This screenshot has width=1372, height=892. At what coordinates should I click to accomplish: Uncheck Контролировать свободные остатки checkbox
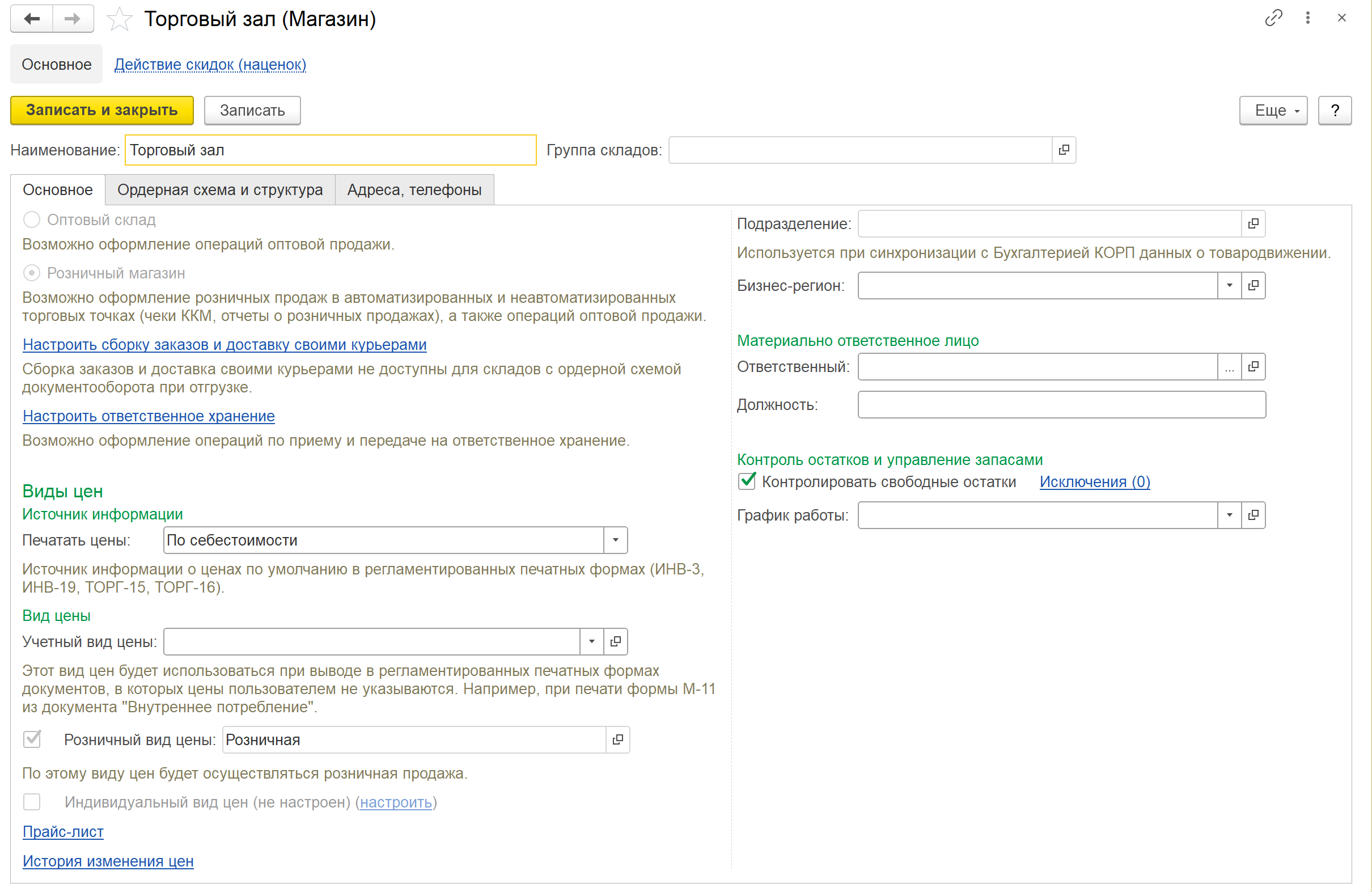pos(747,481)
